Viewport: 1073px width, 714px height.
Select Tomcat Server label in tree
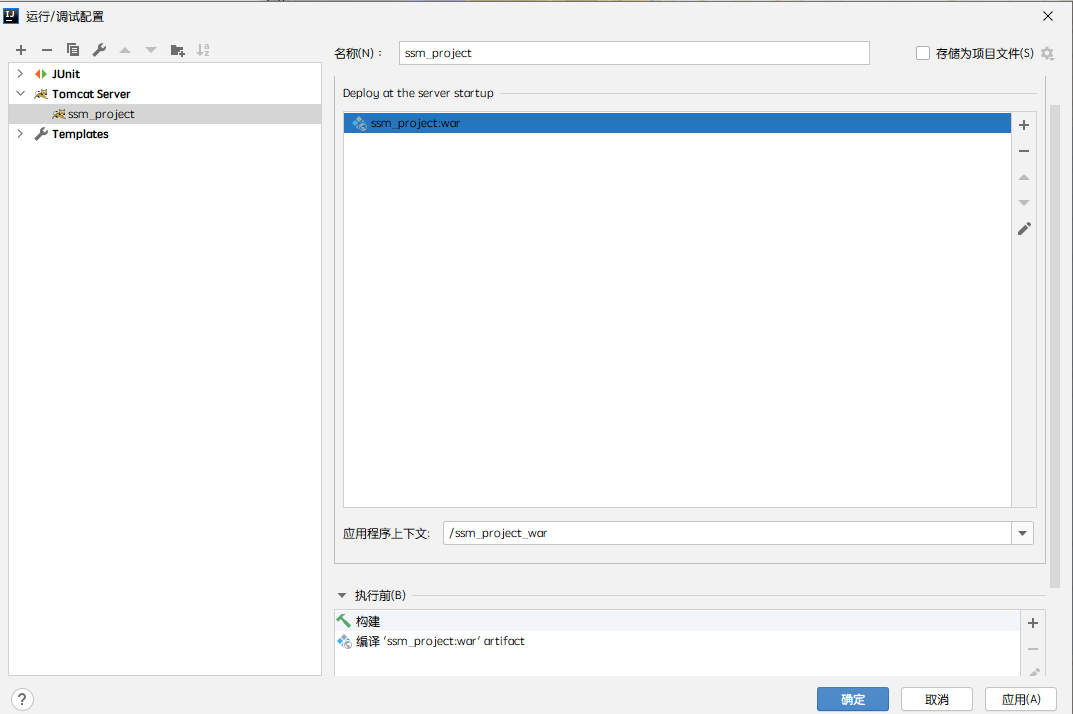(x=91, y=94)
